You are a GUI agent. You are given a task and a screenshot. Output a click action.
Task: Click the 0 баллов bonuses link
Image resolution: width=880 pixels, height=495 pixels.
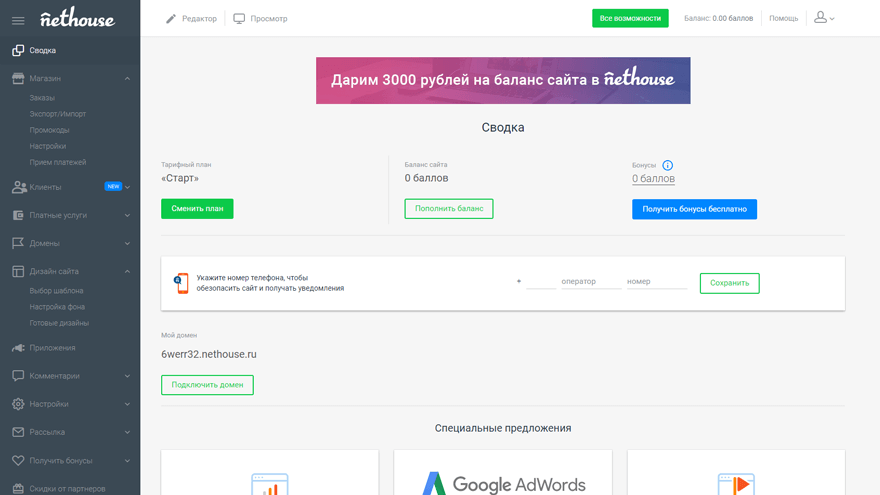pyautogui.click(x=653, y=178)
